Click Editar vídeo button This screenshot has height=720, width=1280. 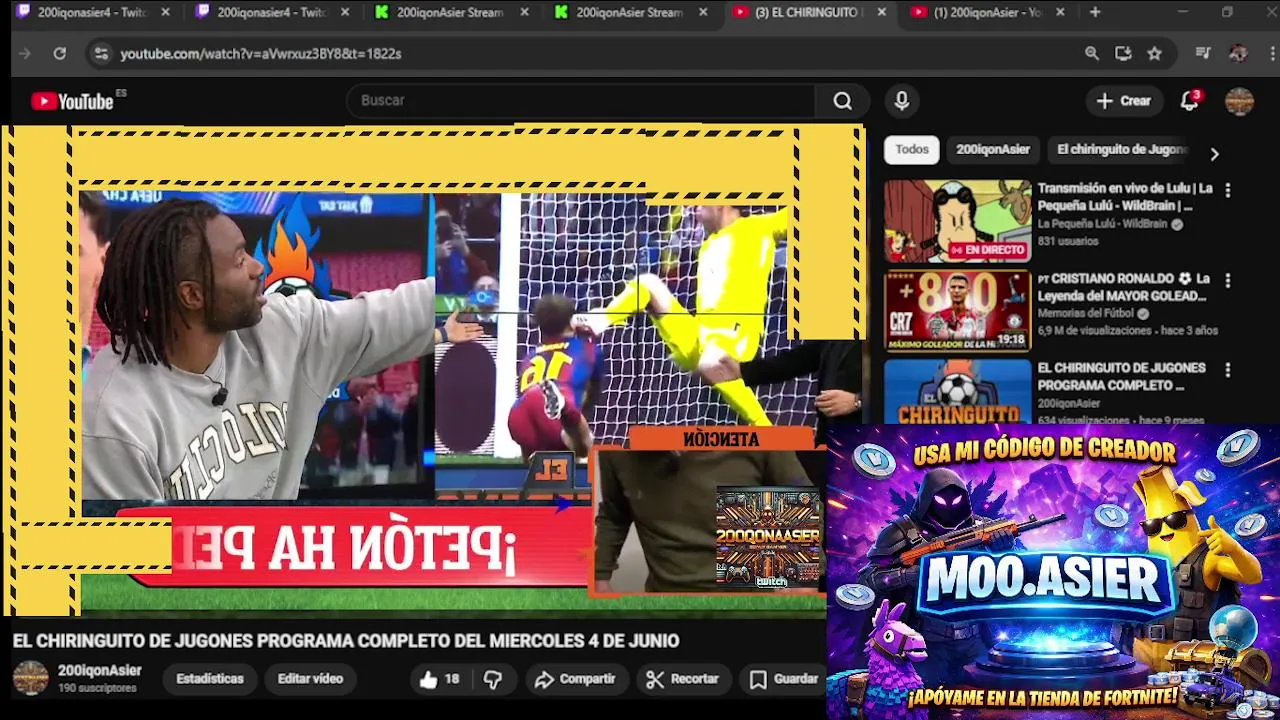tap(310, 679)
